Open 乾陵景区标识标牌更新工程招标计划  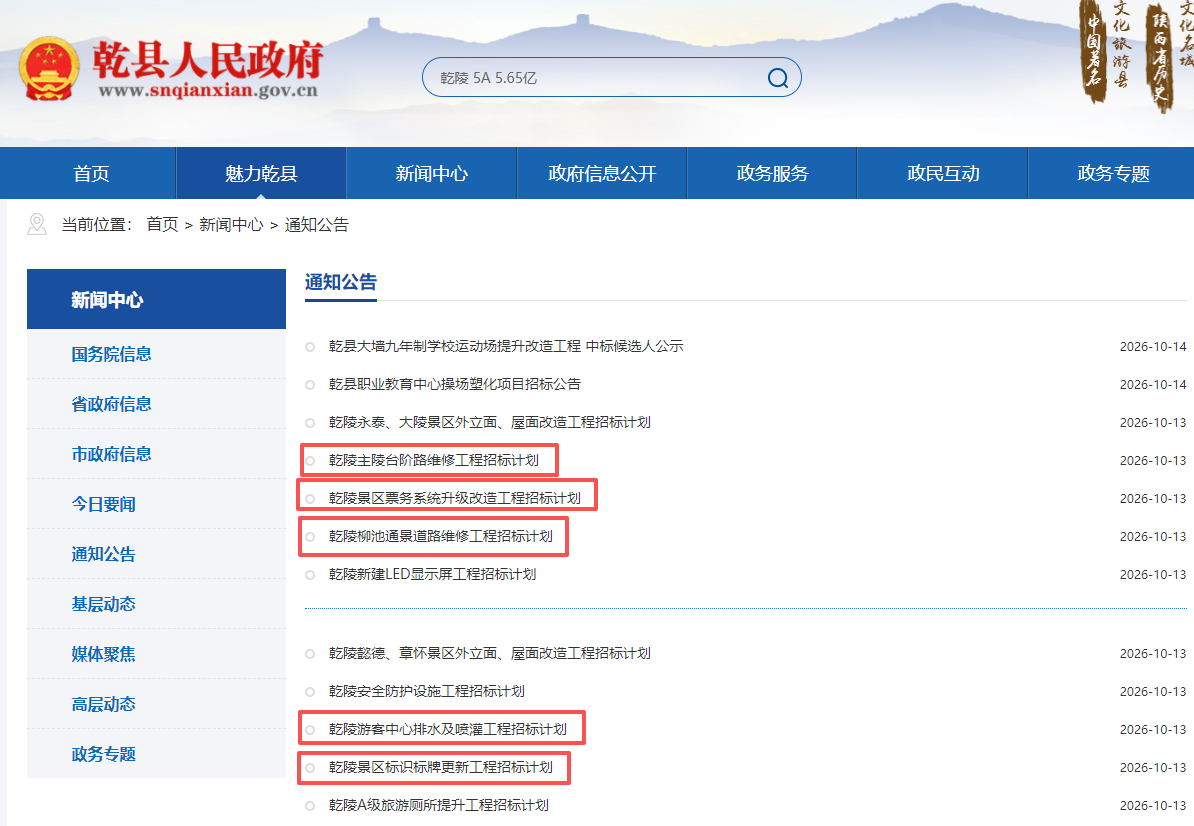pyautogui.click(x=441, y=767)
